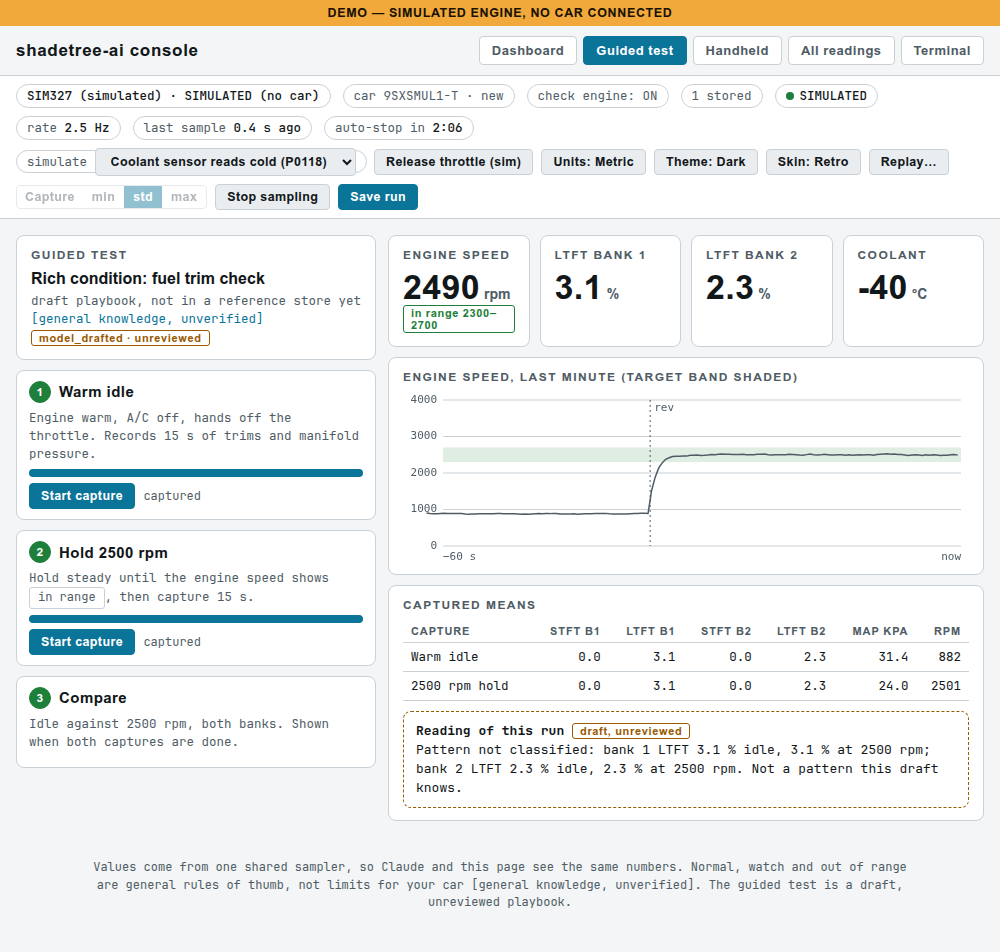Click Stop sampling button
Viewport: 1000px width, 952px height.
(272, 197)
